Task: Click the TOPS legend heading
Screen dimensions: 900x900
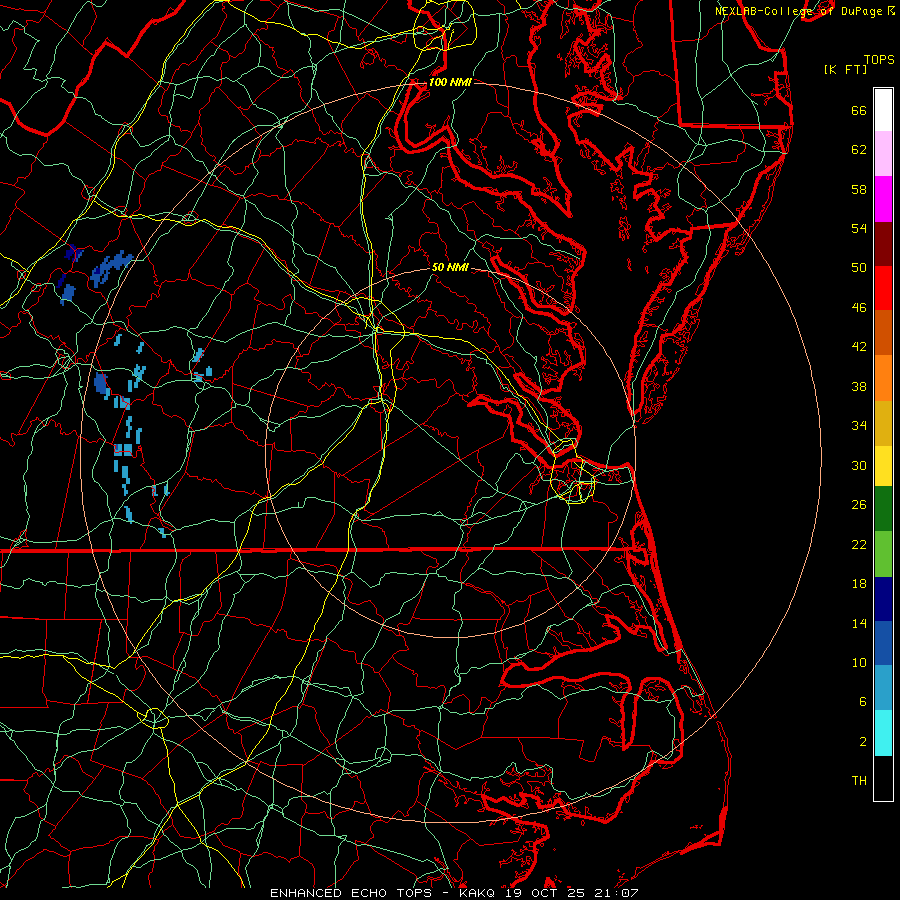Action: click(879, 60)
